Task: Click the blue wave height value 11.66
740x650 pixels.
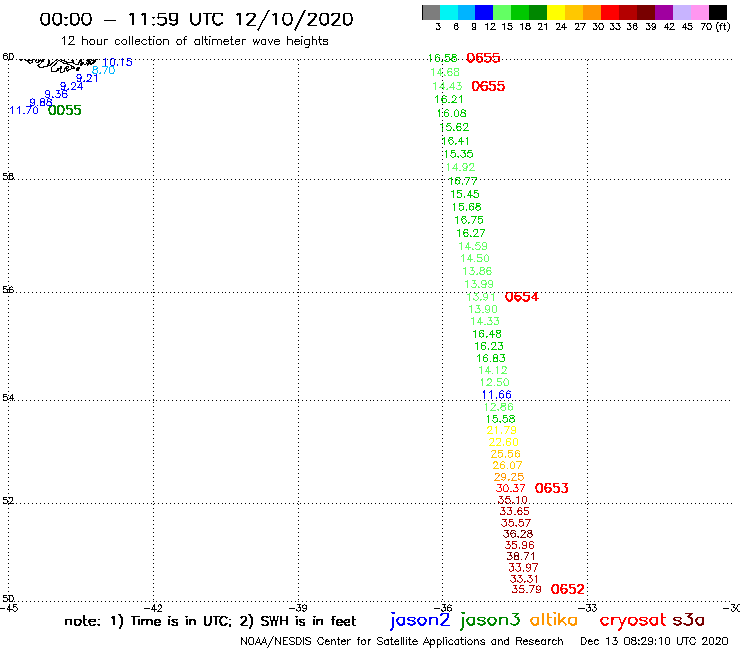Action: [496, 395]
